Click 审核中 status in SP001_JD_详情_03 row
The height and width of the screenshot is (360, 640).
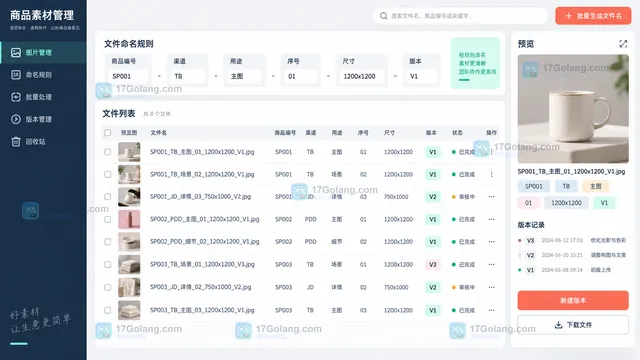pos(463,197)
